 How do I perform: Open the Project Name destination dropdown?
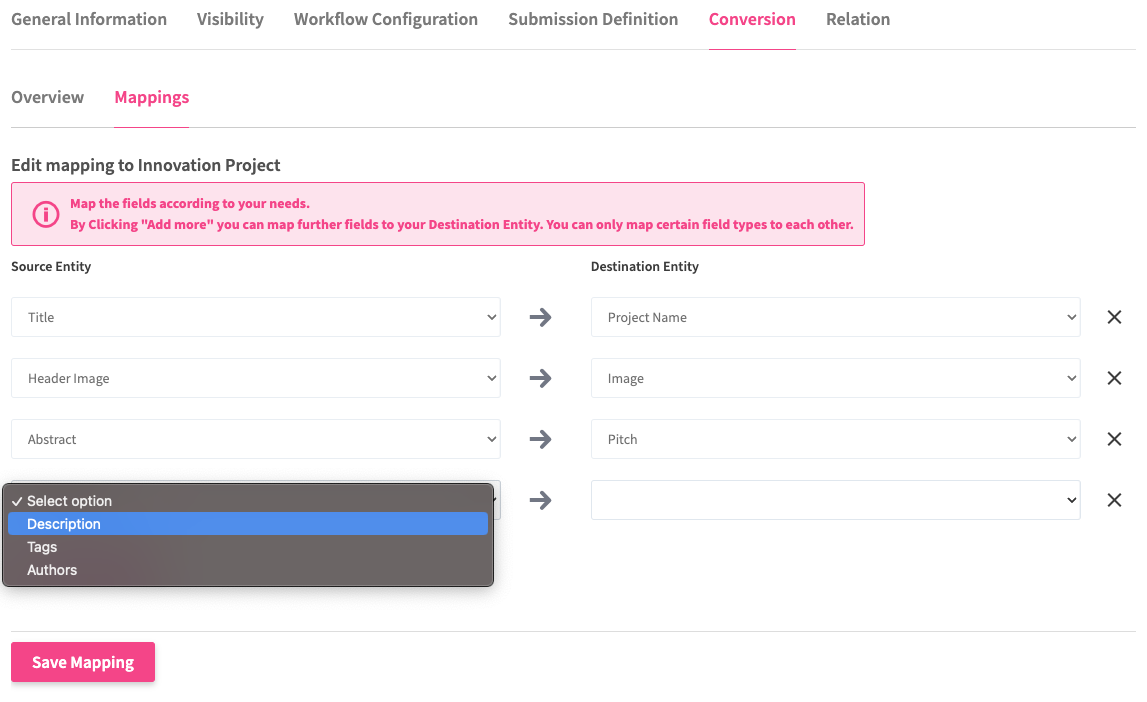point(835,317)
